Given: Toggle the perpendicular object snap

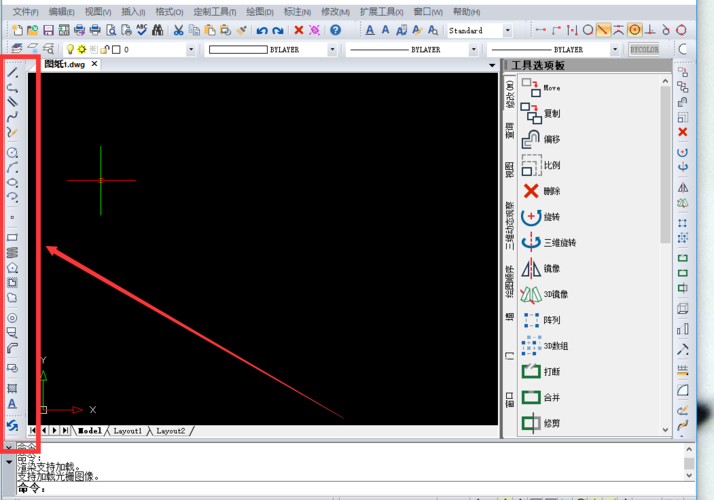Looking at the screenshot, I should tap(650, 30).
